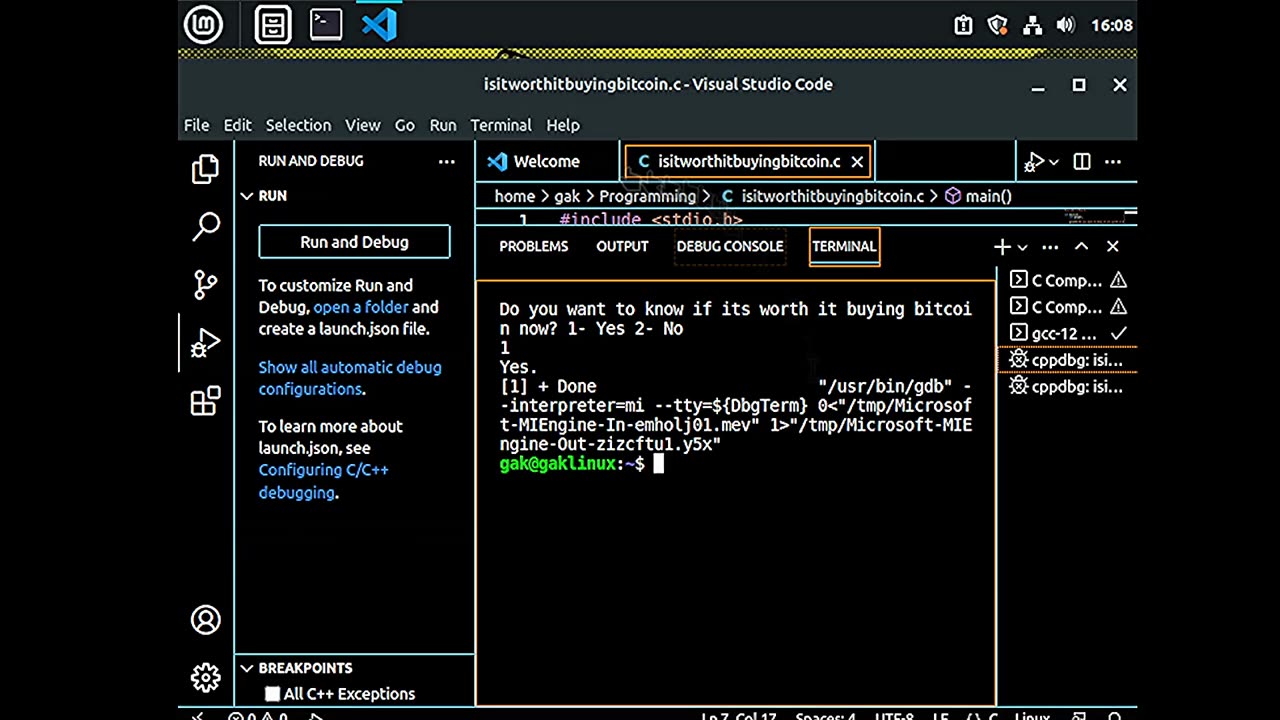
Task: Select the isitworthitbuyingbitcoin.c editor tab
Action: [x=748, y=161]
